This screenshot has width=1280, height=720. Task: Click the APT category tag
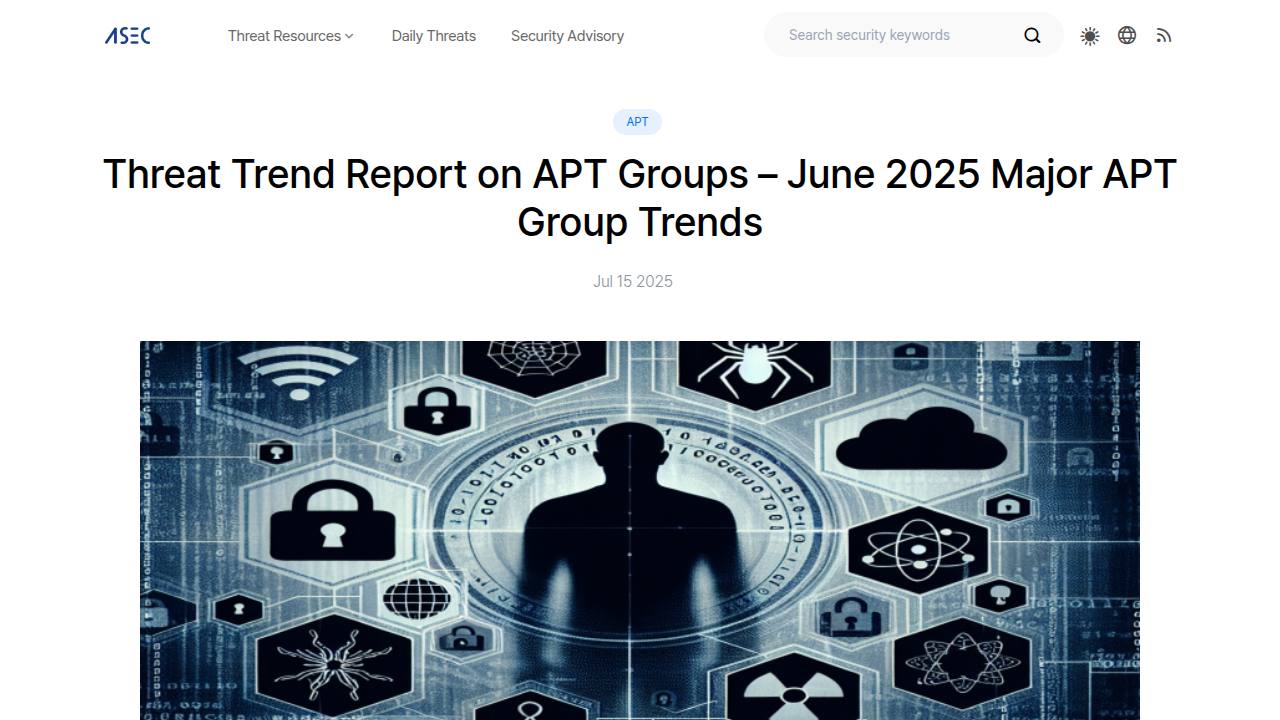tap(637, 122)
